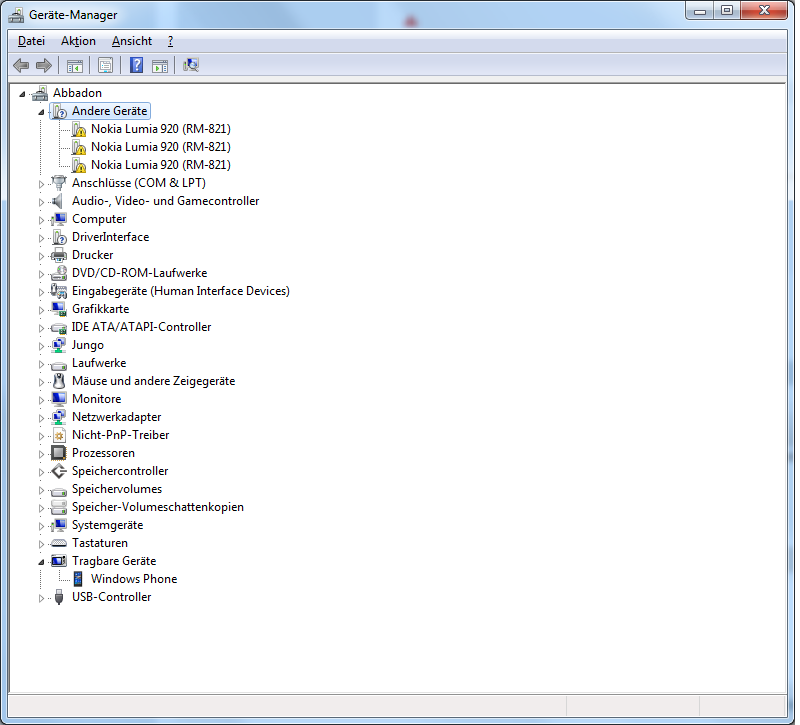This screenshot has height=725, width=800.
Task: Select the third Nokia Lumia 920 (RM-821) entry
Action: 161,165
